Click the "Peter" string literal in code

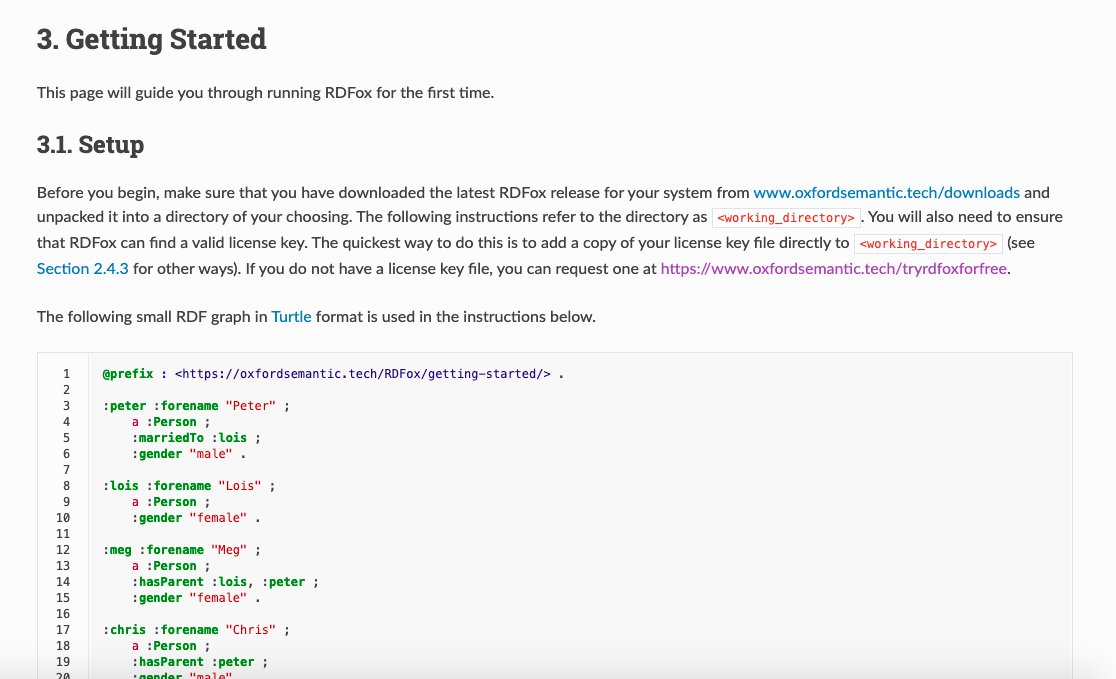pyautogui.click(x=251, y=406)
